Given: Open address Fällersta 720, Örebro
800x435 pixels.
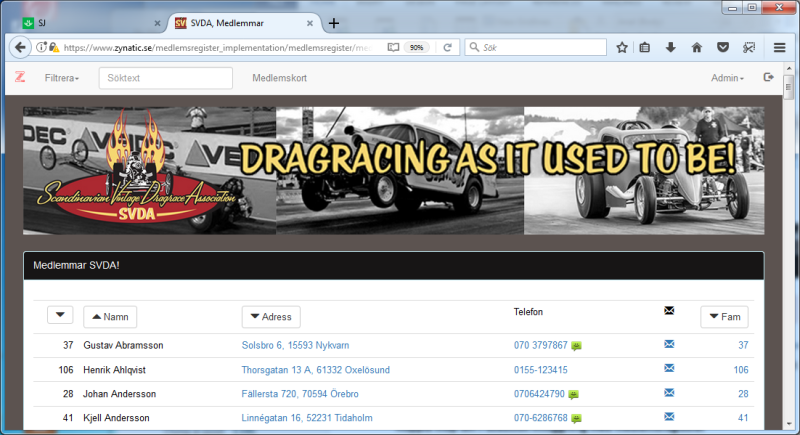Looking at the screenshot, I should [x=300, y=394].
